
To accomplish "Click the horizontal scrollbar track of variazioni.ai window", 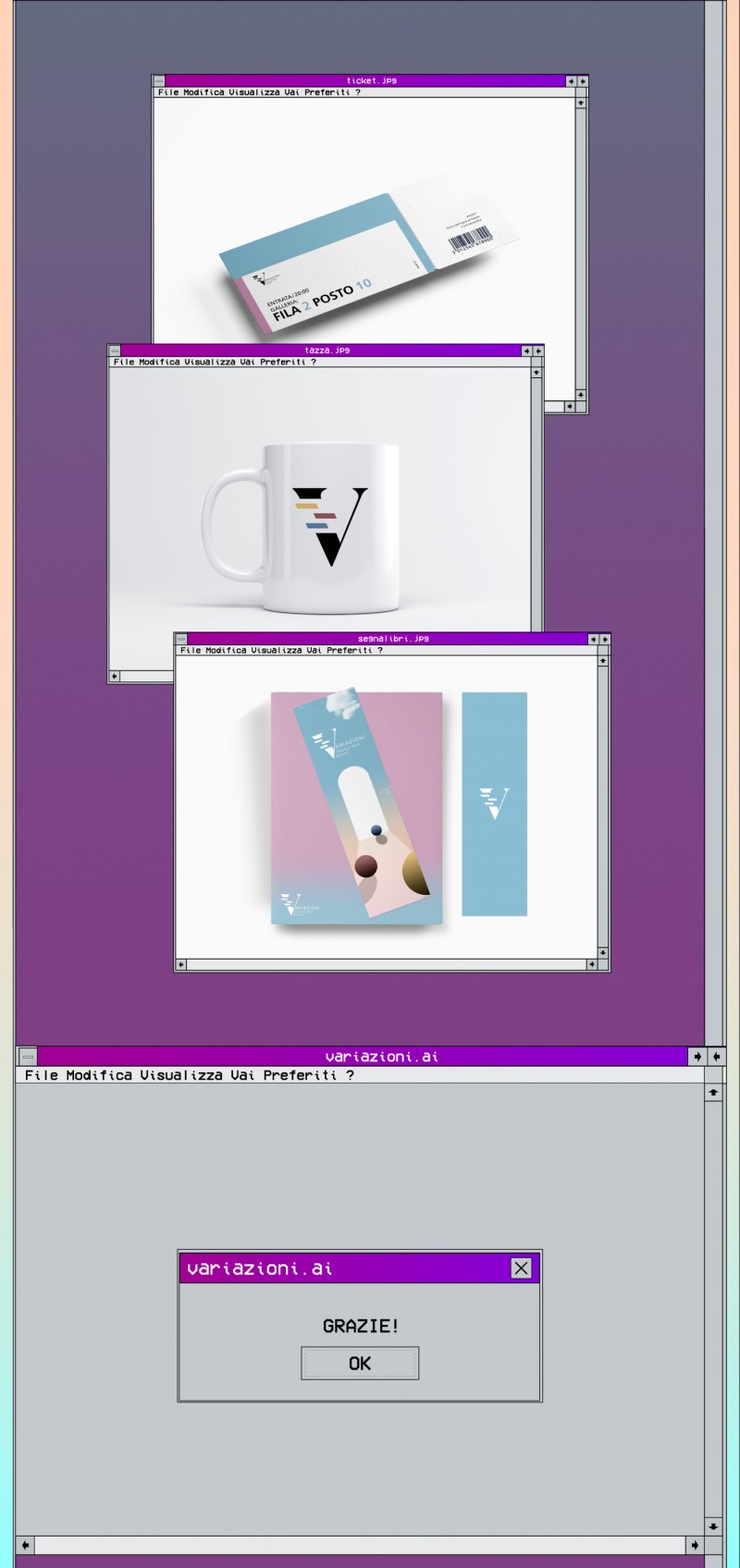I will click(x=360, y=1545).
